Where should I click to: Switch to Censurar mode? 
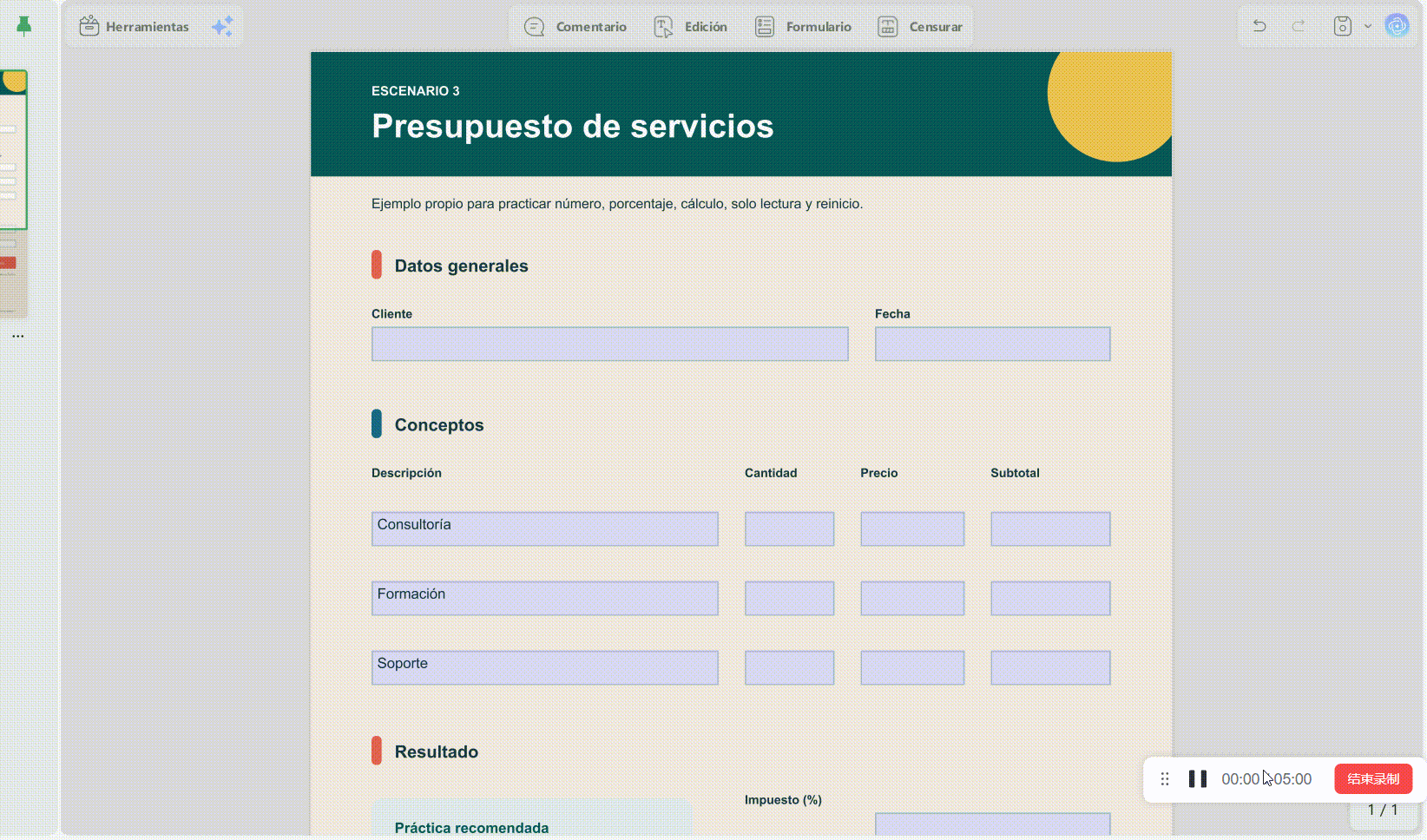(920, 27)
